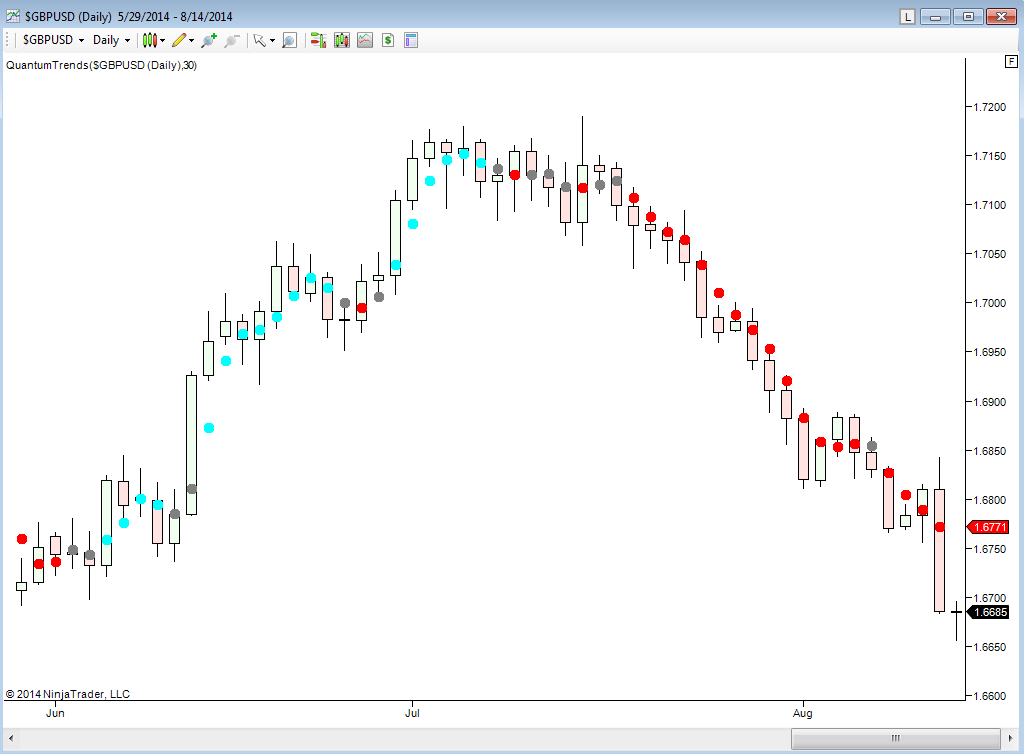Open the Strategies dollar sign icon
This screenshot has width=1024, height=754.
[x=388, y=40]
